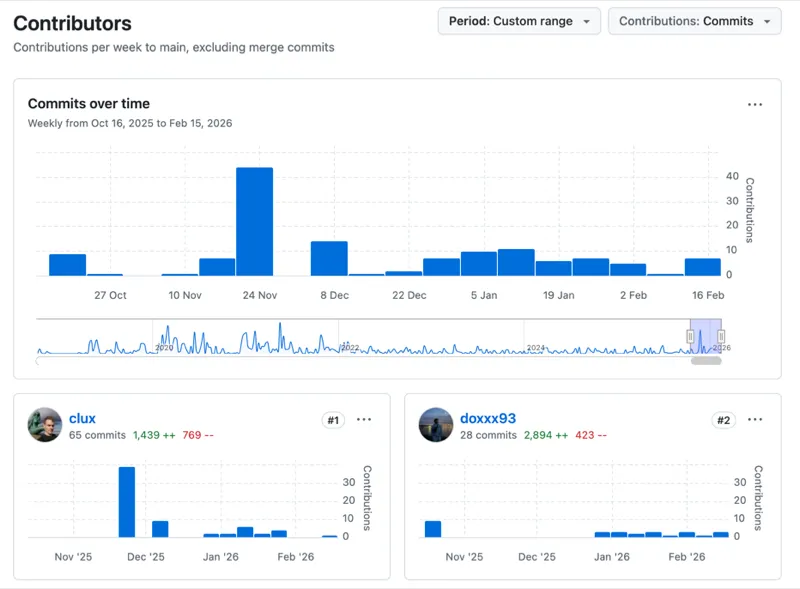Click the 2024 area in overview timeline
This screenshot has height=589, width=800.
536,347
